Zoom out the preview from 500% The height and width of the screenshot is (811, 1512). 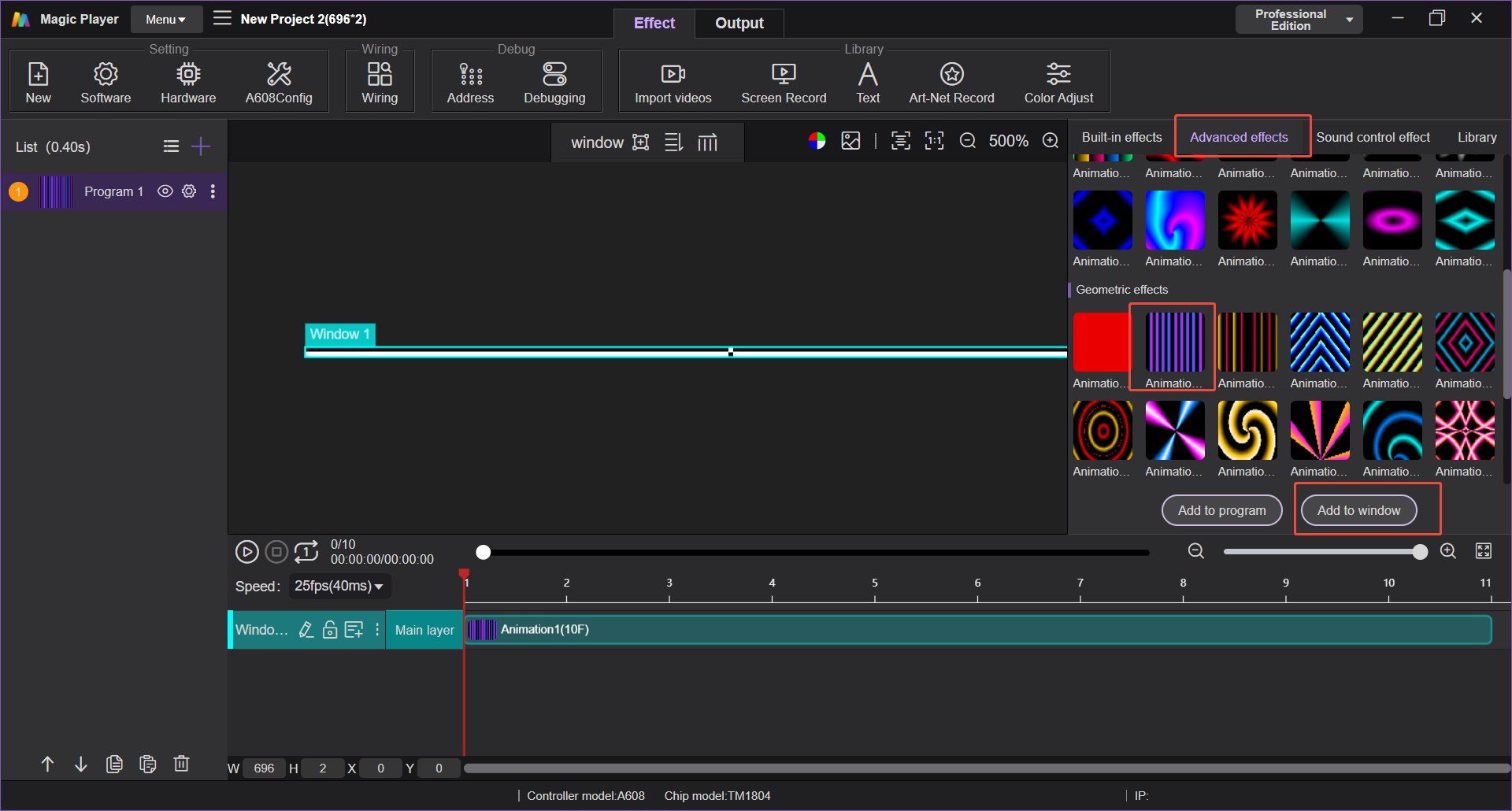pos(968,141)
